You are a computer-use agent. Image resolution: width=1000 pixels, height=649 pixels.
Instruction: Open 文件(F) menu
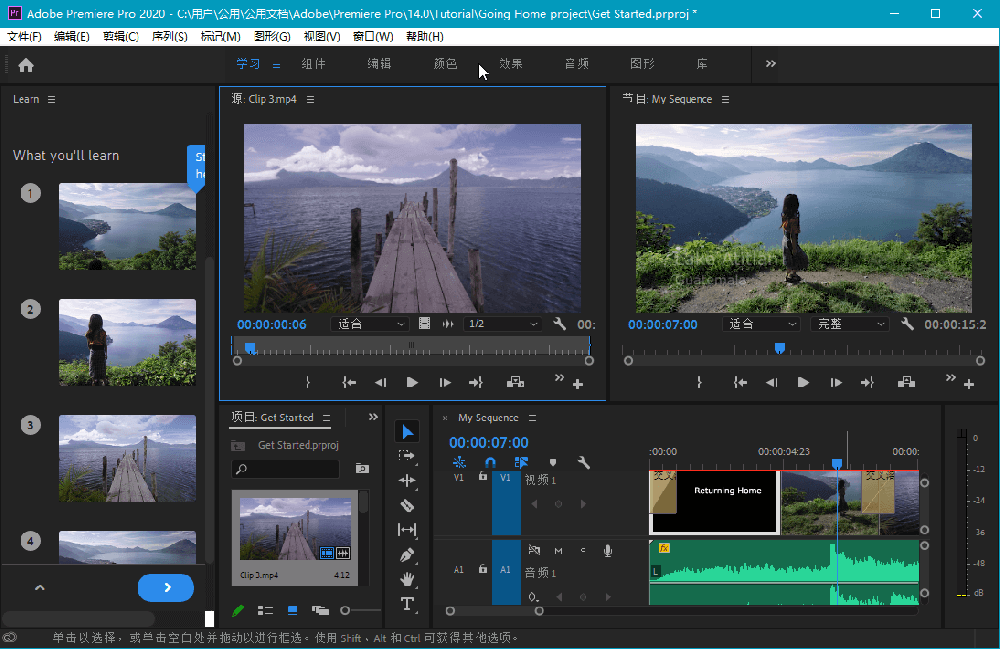coord(24,36)
